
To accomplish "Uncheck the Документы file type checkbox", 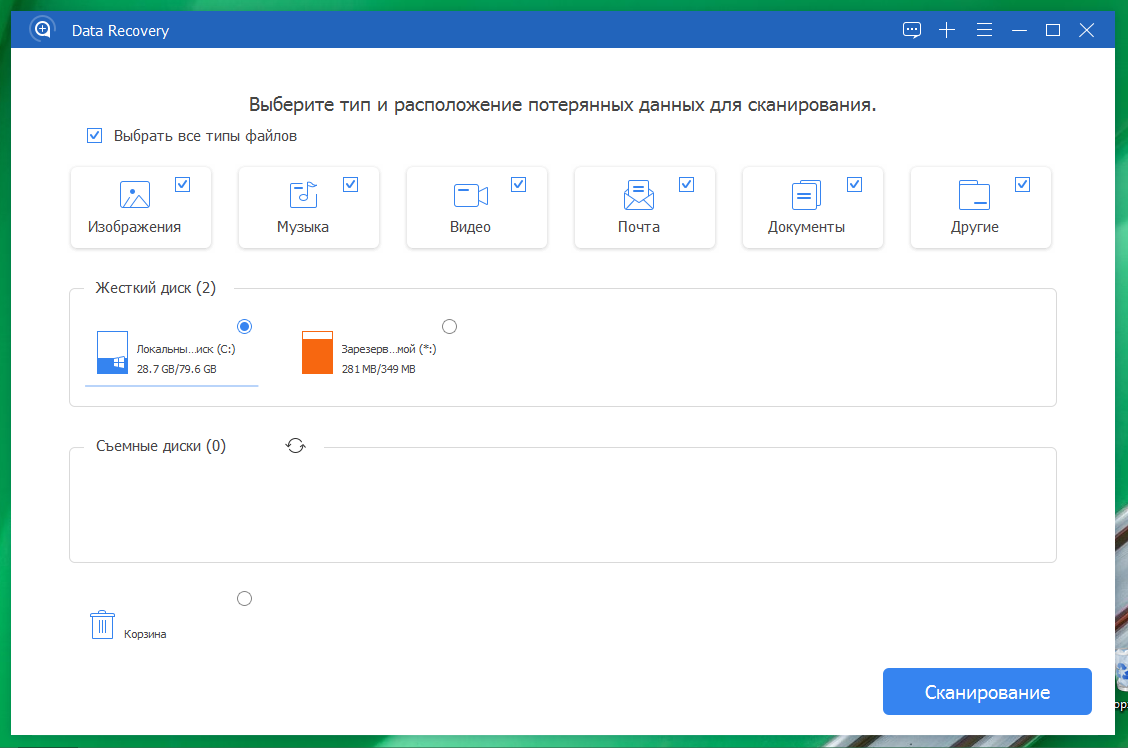I will (x=855, y=184).
